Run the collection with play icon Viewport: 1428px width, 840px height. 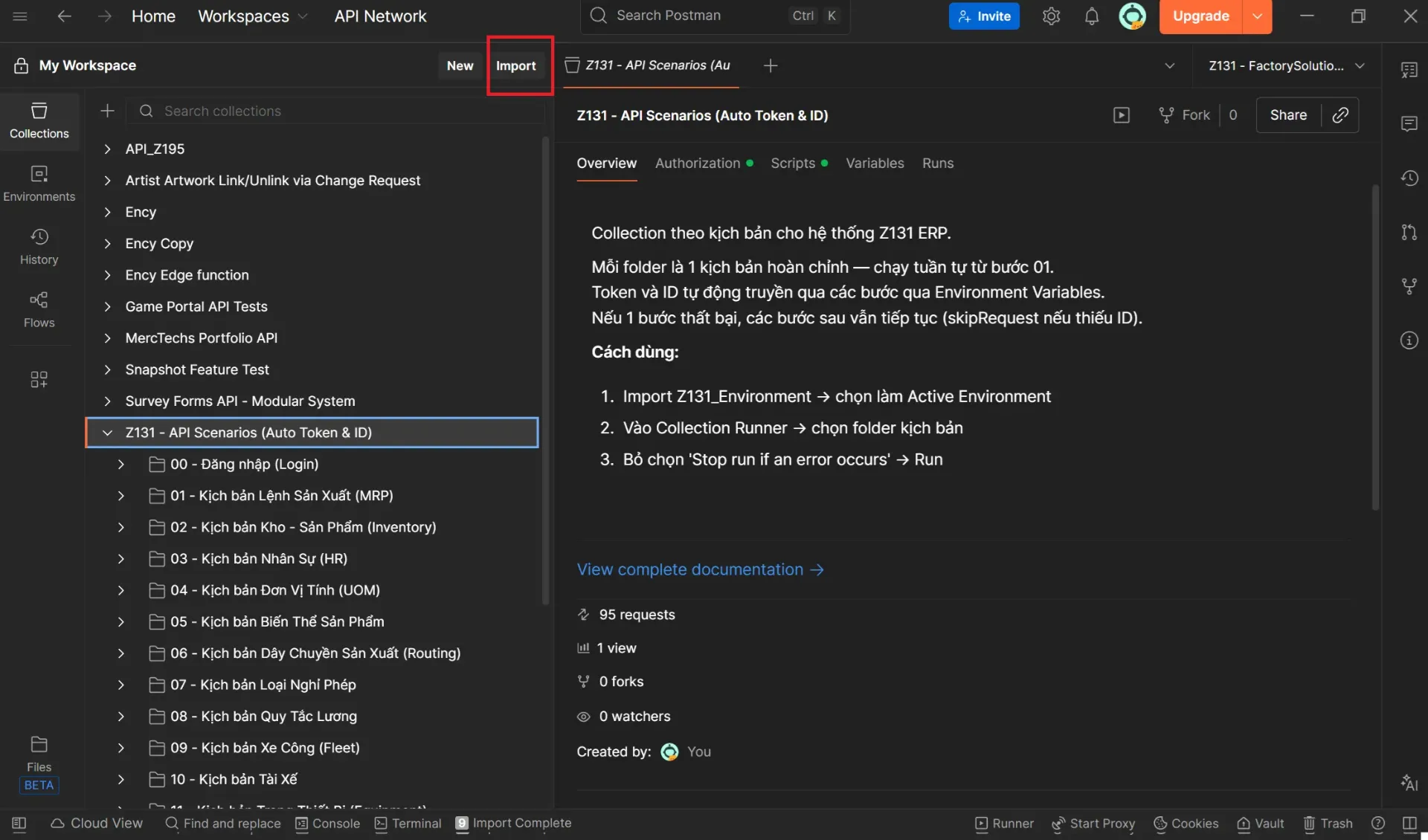[1121, 115]
